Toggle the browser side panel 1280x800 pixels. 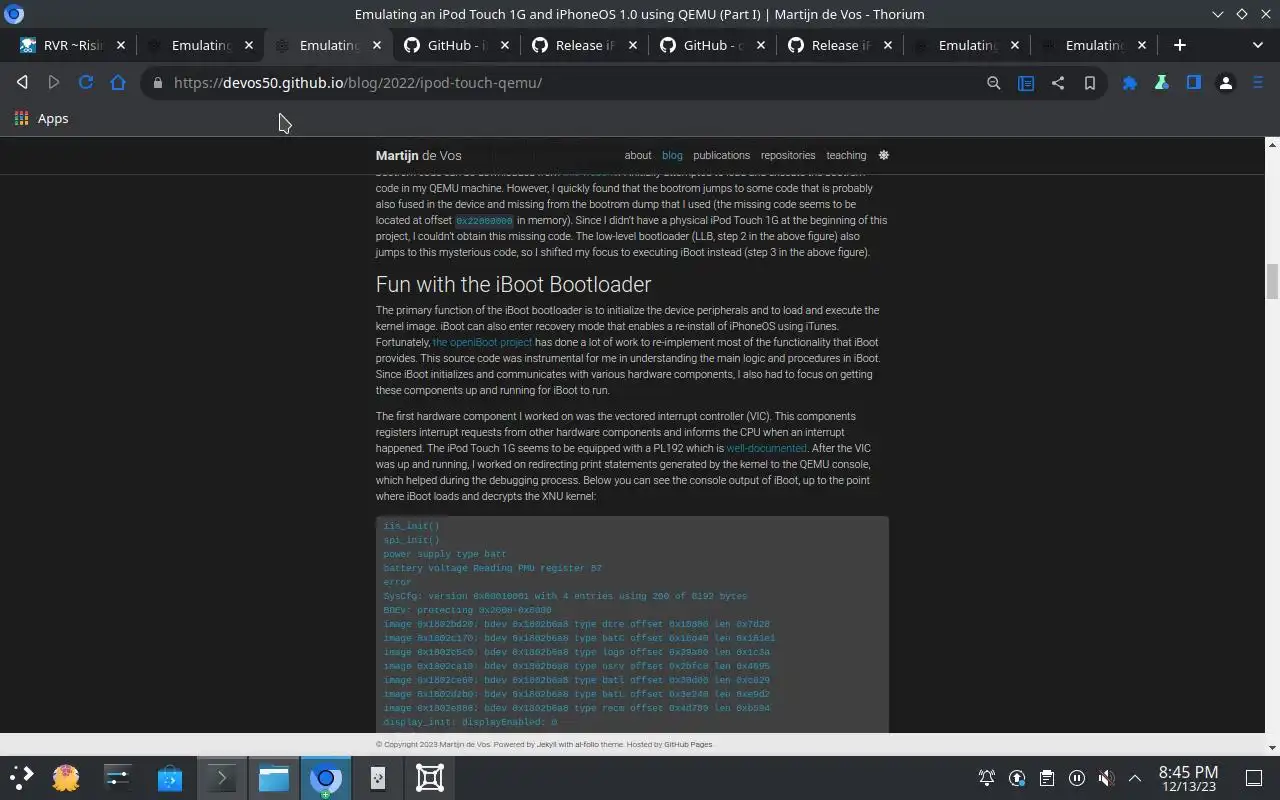click(x=1194, y=83)
